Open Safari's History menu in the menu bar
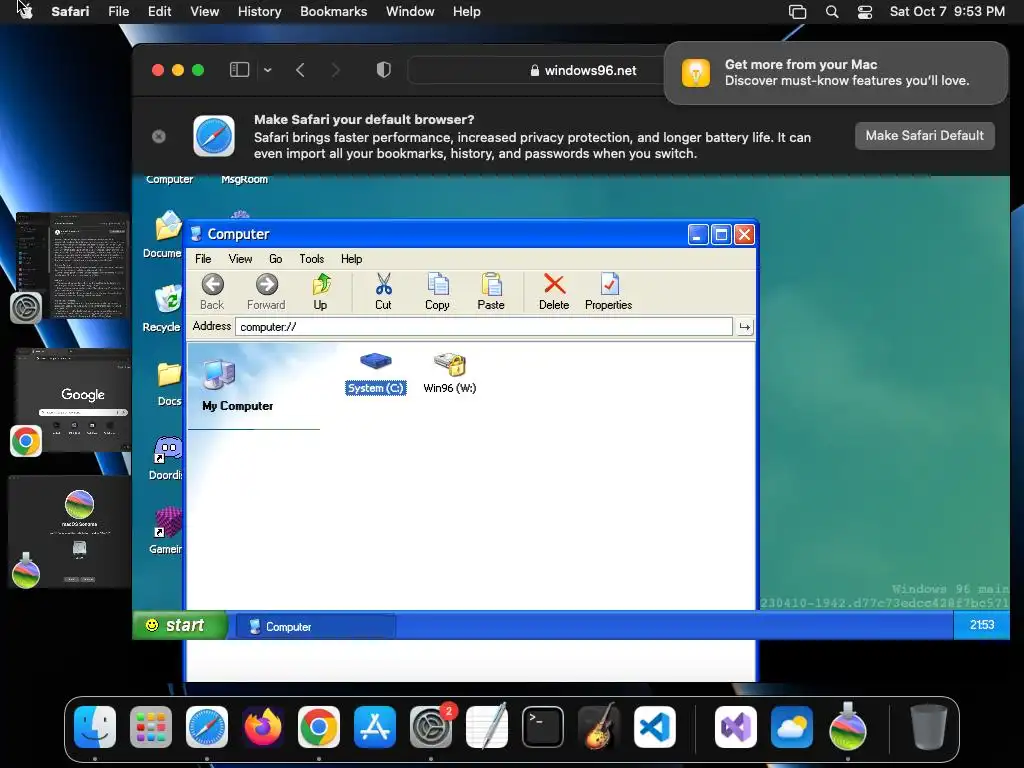1024x768 pixels. 259,12
